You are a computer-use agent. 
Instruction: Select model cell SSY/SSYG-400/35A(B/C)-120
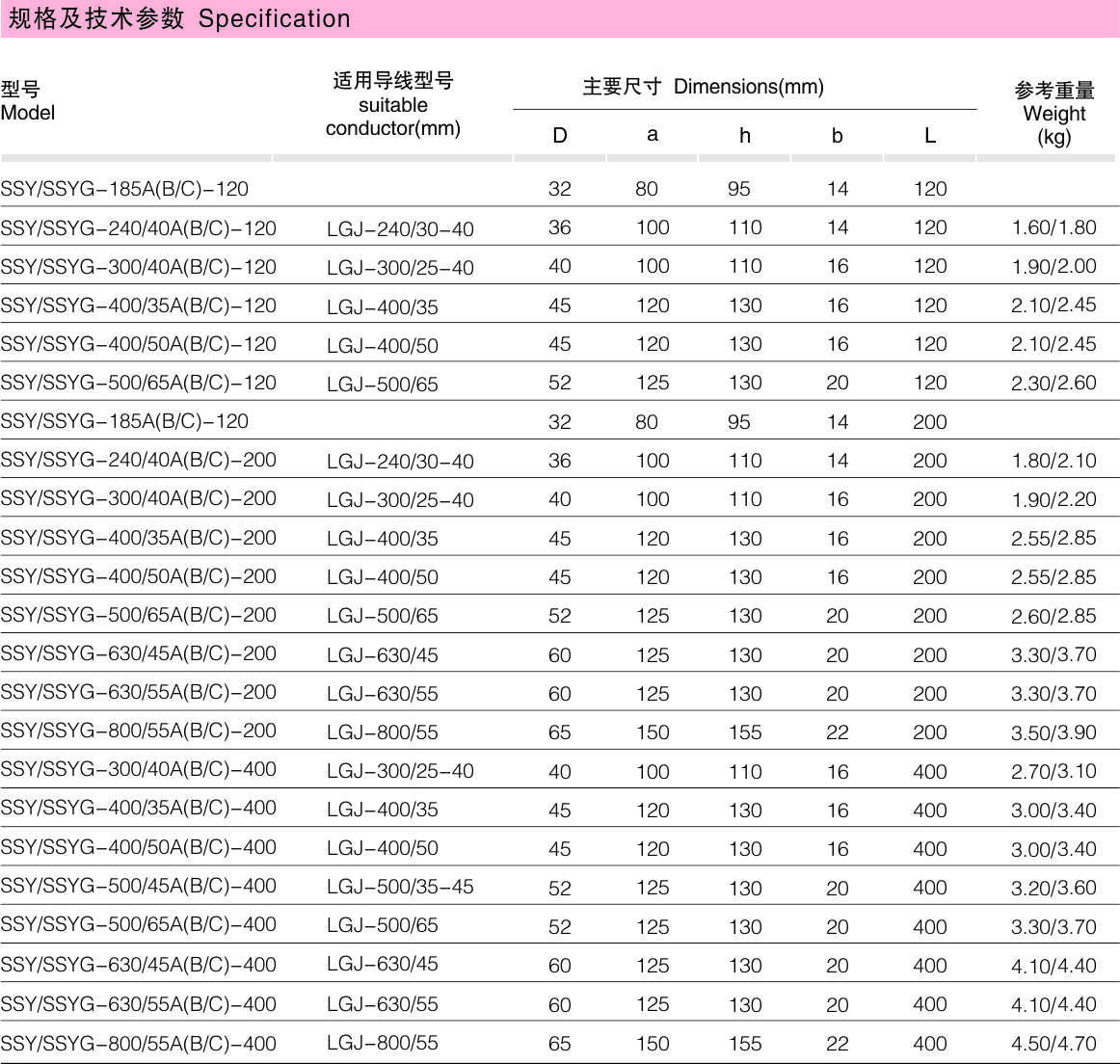point(139,306)
